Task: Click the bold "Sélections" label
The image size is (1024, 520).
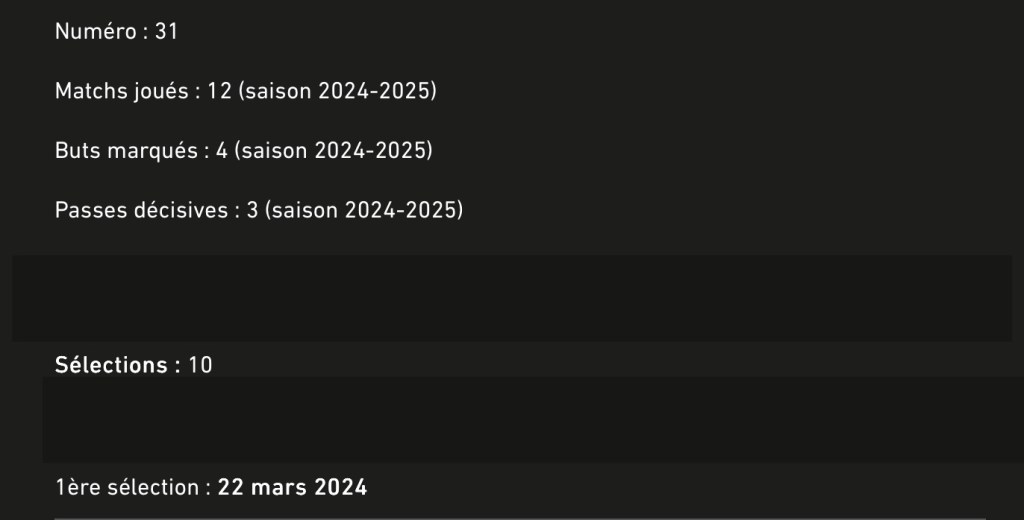Action: (x=111, y=365)
